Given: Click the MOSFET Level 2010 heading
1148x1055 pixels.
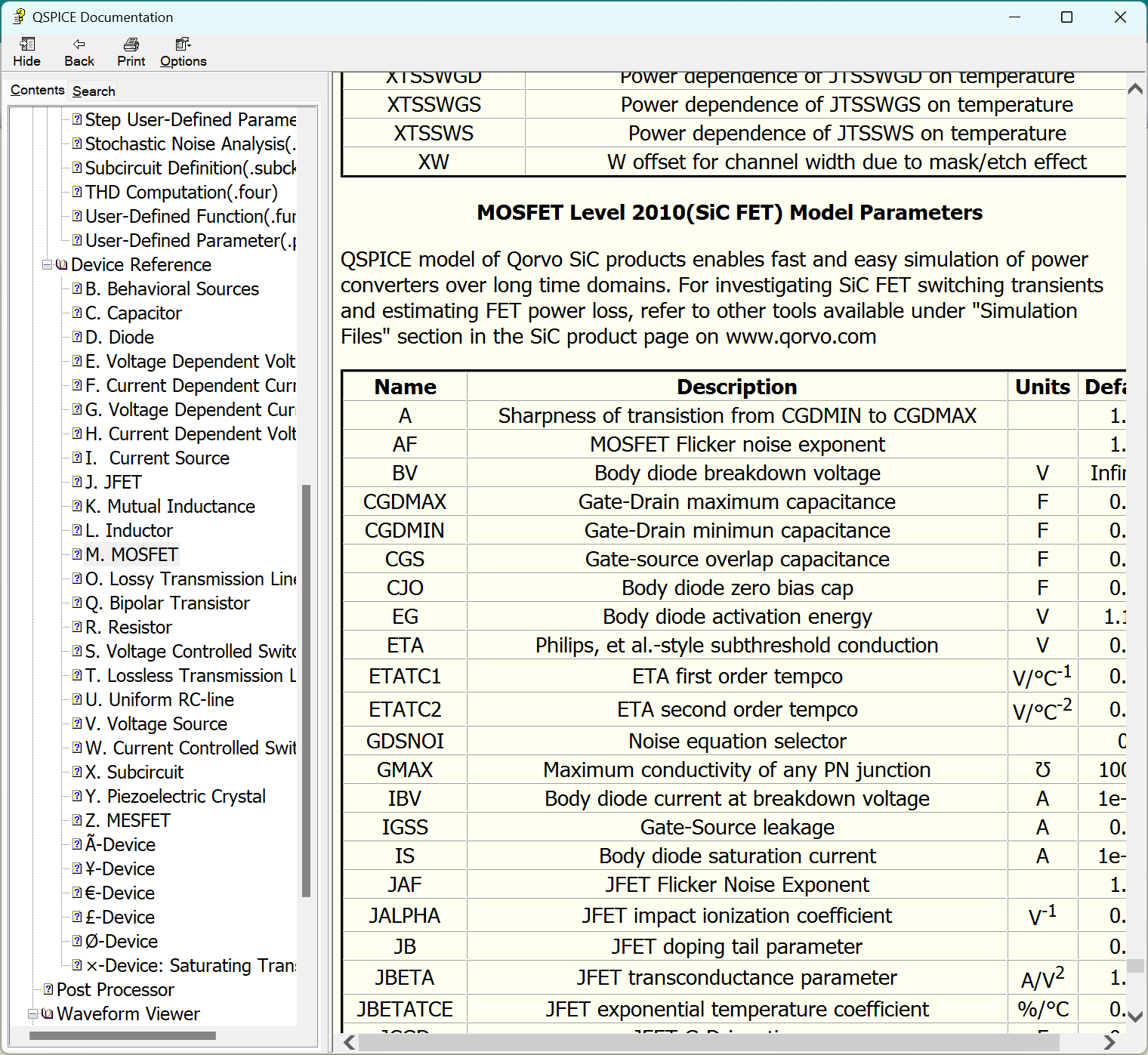Looking at the screenshot, I should [x=730, y=213].
